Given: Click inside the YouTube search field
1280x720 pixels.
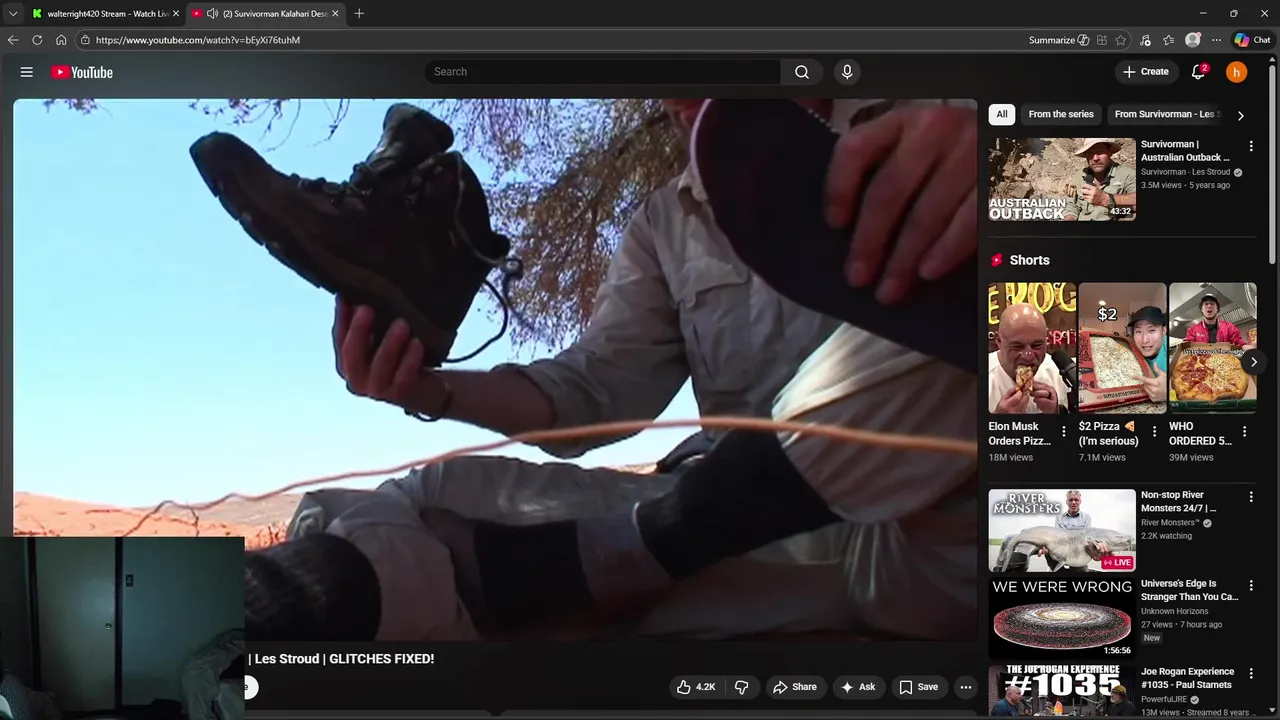Looking at the screenshot, I should tap(603, 72).
